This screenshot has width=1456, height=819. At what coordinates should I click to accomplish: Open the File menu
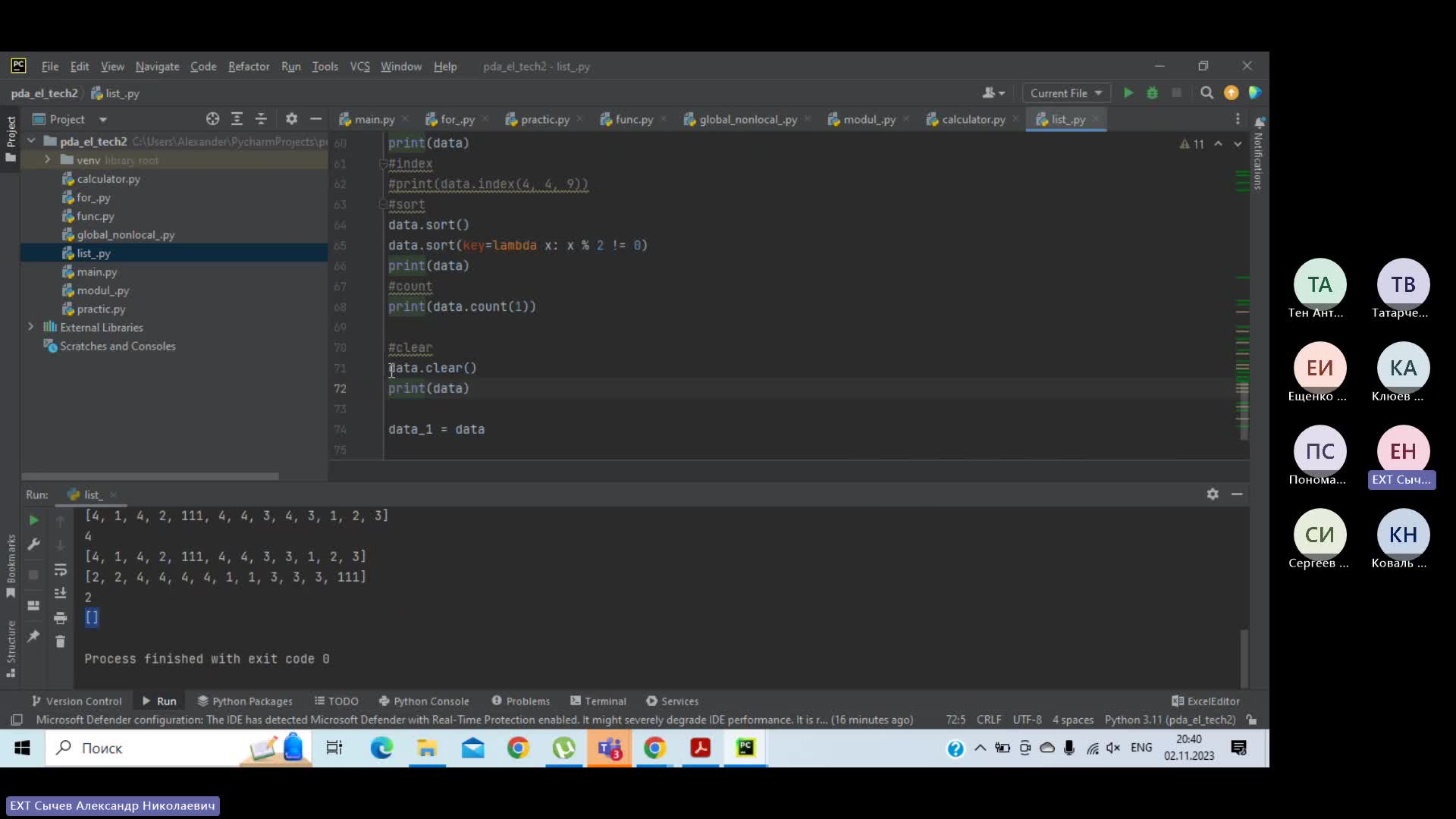point(50,67)
